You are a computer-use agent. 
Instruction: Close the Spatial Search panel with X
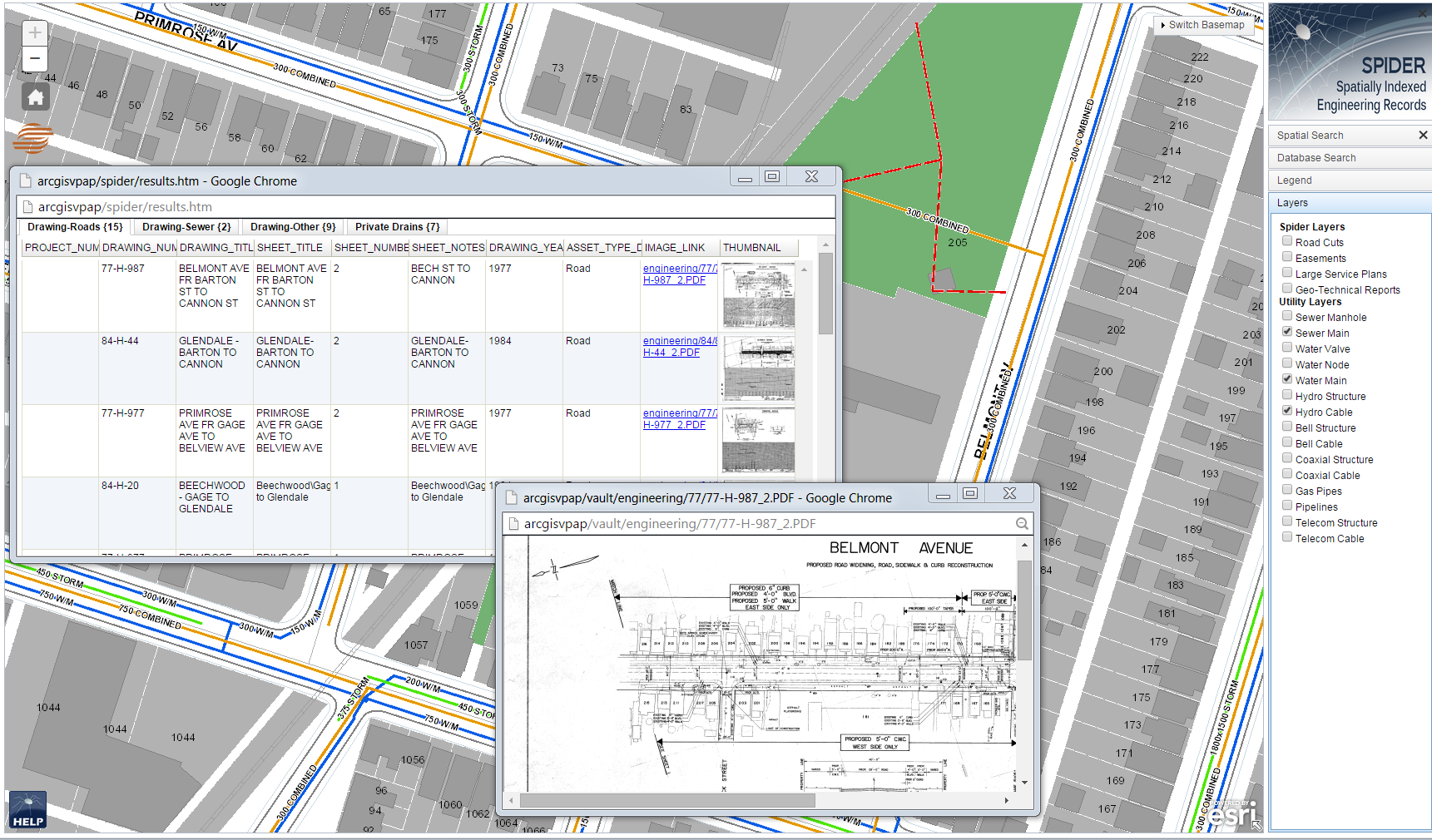pyautogui.click(x=1423, y=135)
